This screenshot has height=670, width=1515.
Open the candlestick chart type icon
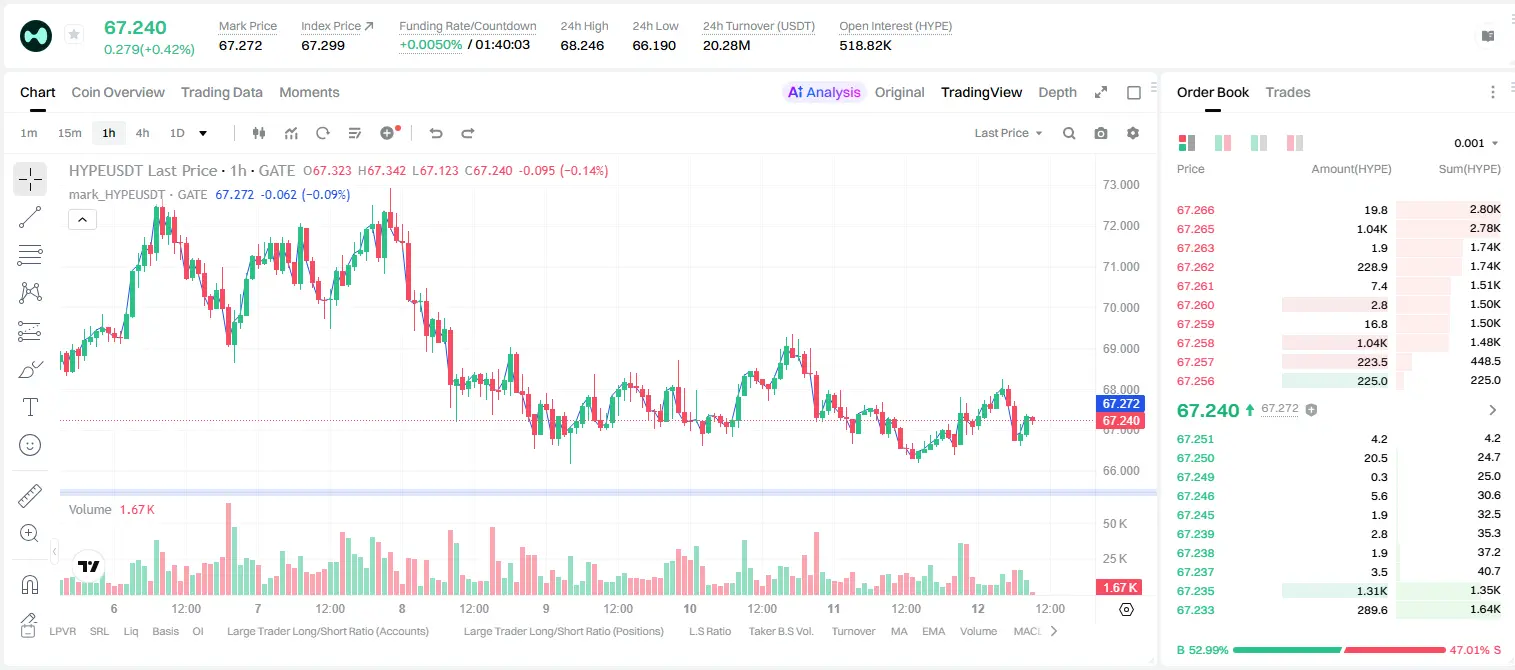click(x=260, y=133)
